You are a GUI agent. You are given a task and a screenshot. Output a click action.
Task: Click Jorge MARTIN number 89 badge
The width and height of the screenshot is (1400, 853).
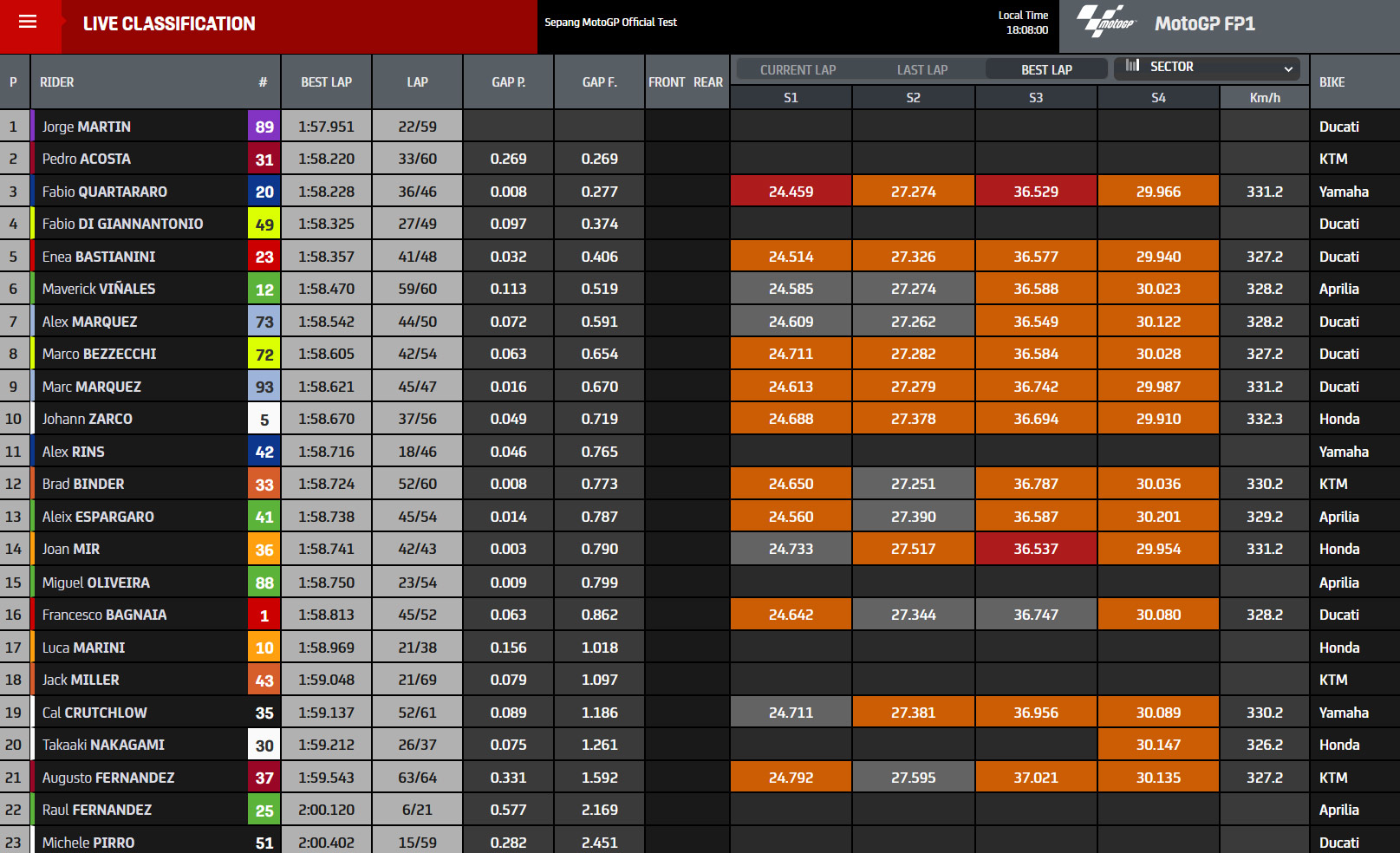[264, 127]
